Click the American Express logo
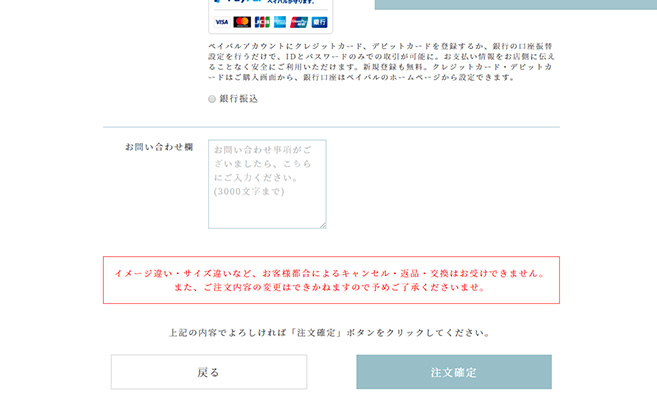This screenshot has height=407, width=657. click(280, 22)
